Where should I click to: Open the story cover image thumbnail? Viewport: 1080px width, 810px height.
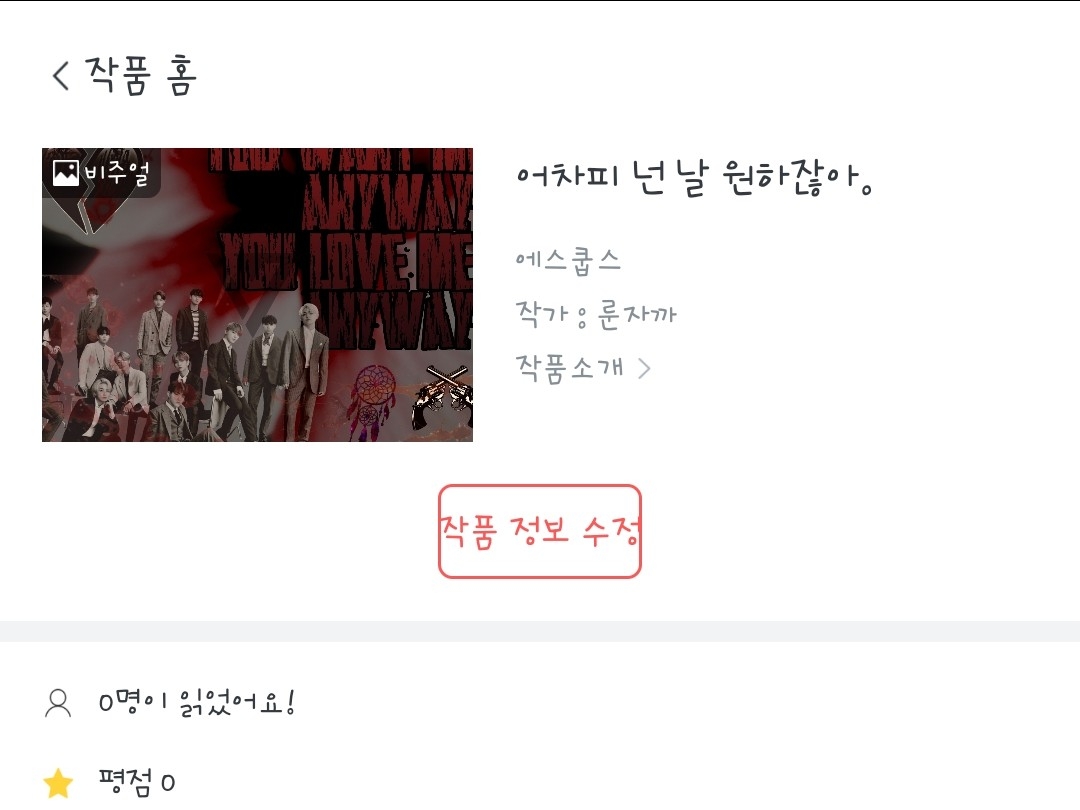(258, 295)
